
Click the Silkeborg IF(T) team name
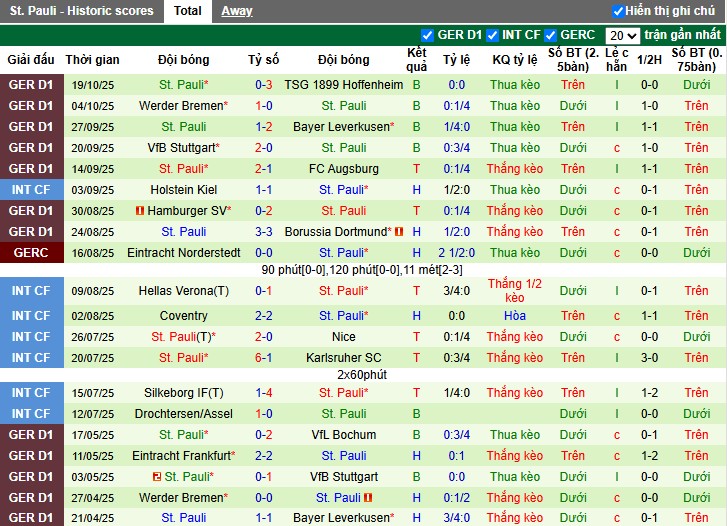point(184,393)
